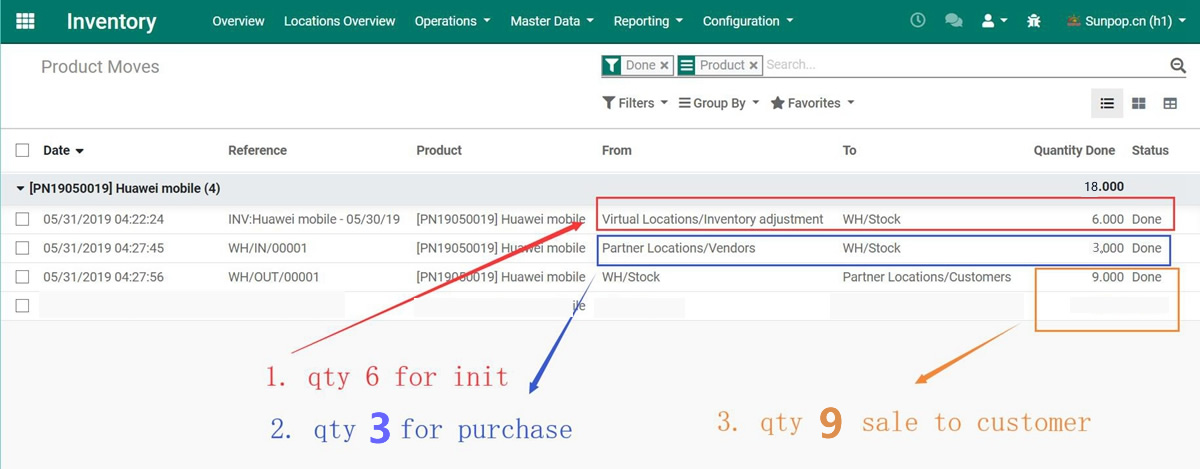The image size is (1200, 469).
Task: Expand the Operations menu
Action: (x=452, y=21)
